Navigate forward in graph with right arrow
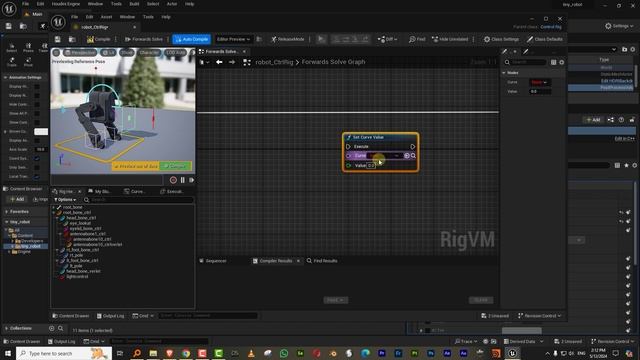640x360 pixels. point(232,62)
